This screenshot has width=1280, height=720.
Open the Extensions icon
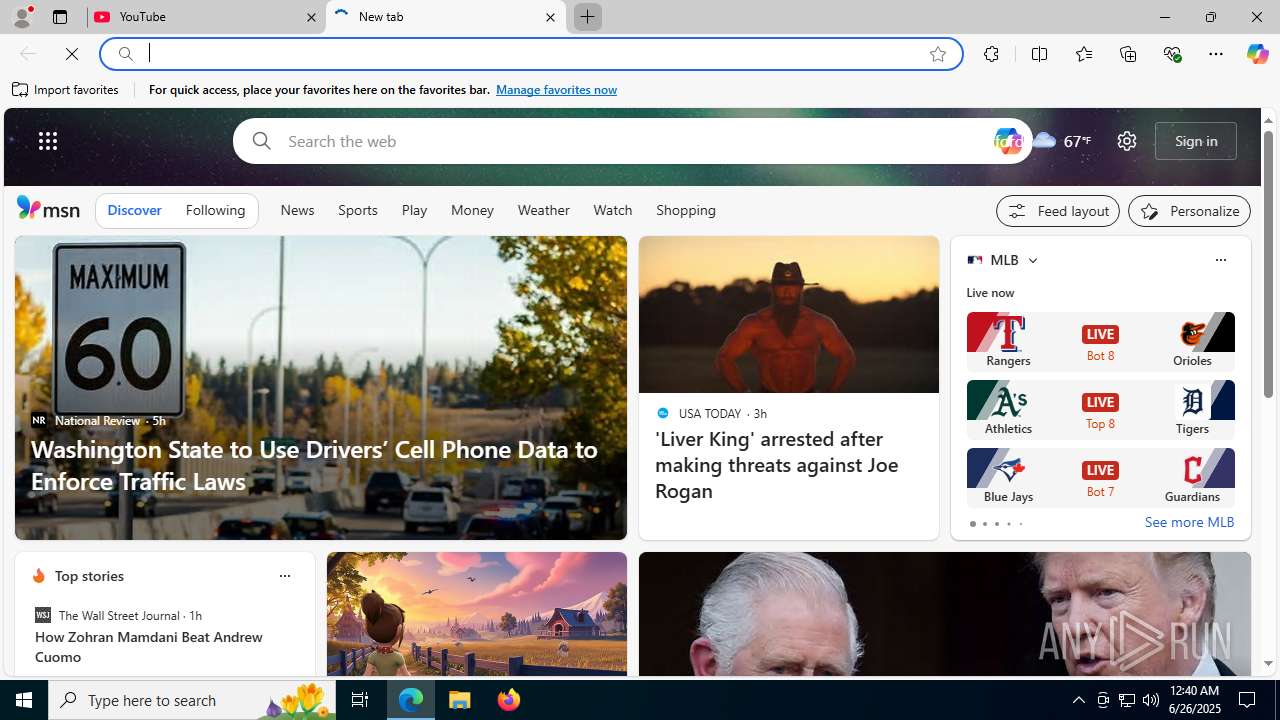coord(991,54)
